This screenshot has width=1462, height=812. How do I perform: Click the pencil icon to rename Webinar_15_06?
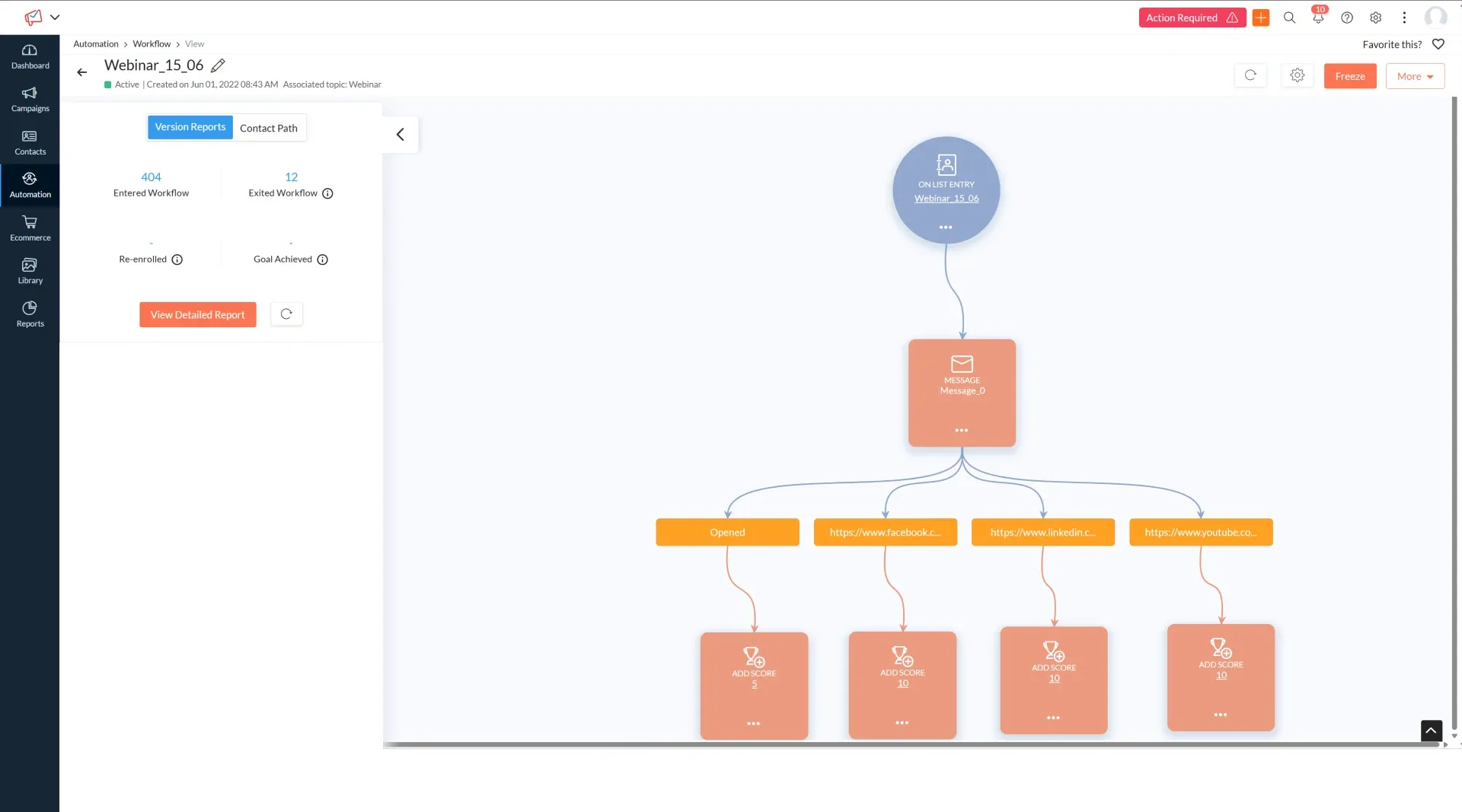218,65
